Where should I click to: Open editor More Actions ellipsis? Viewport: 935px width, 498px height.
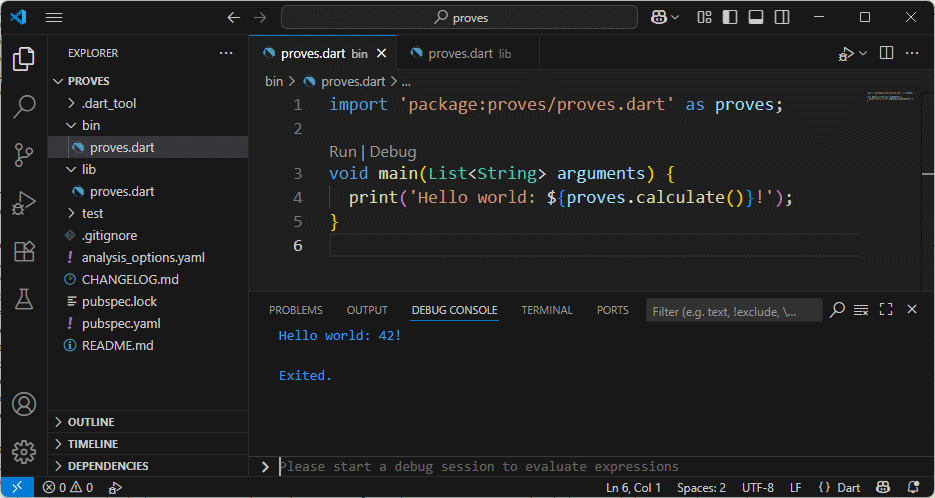point(912,53)
